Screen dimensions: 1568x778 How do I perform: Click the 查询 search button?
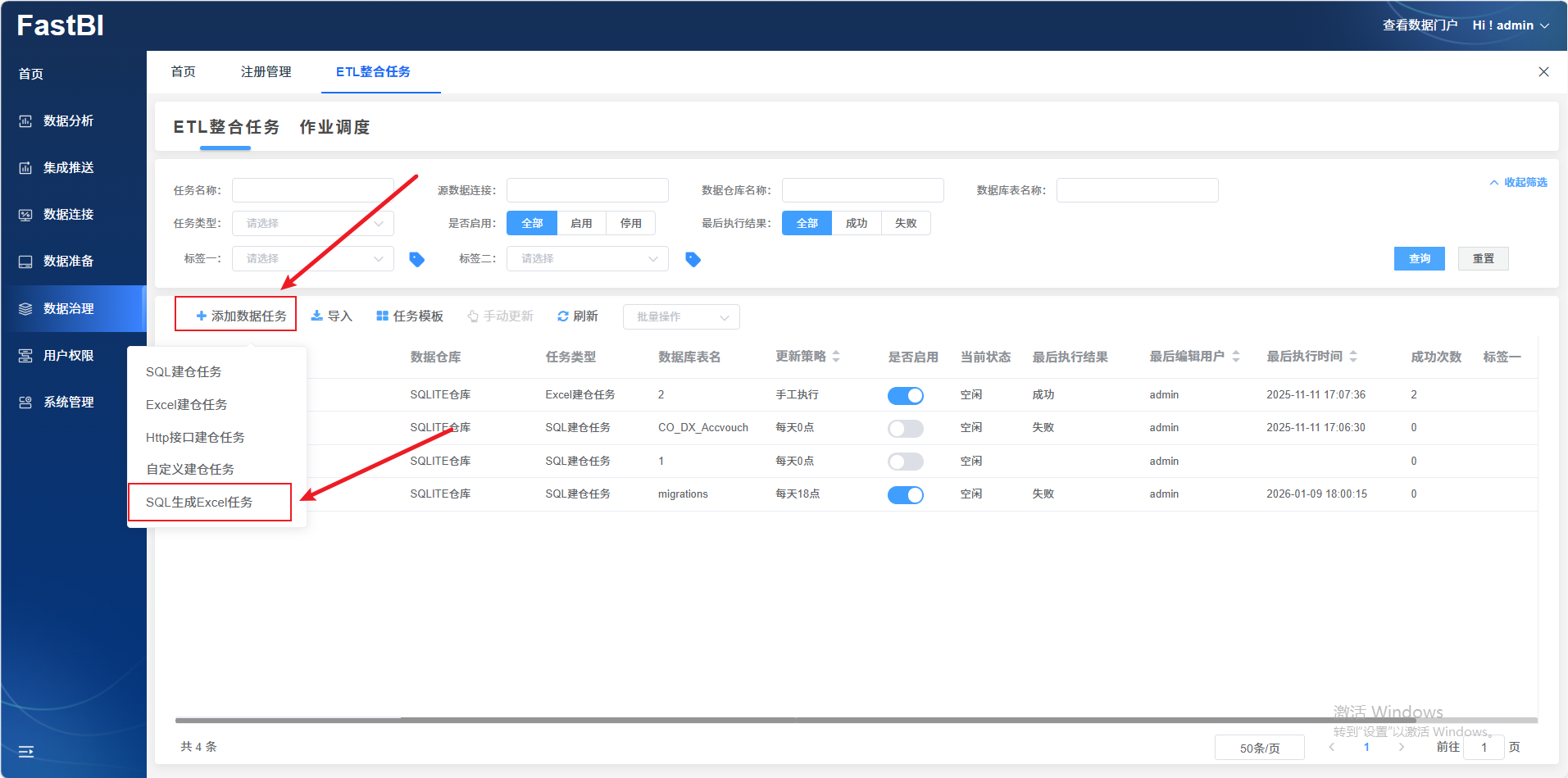point(1419,259)
